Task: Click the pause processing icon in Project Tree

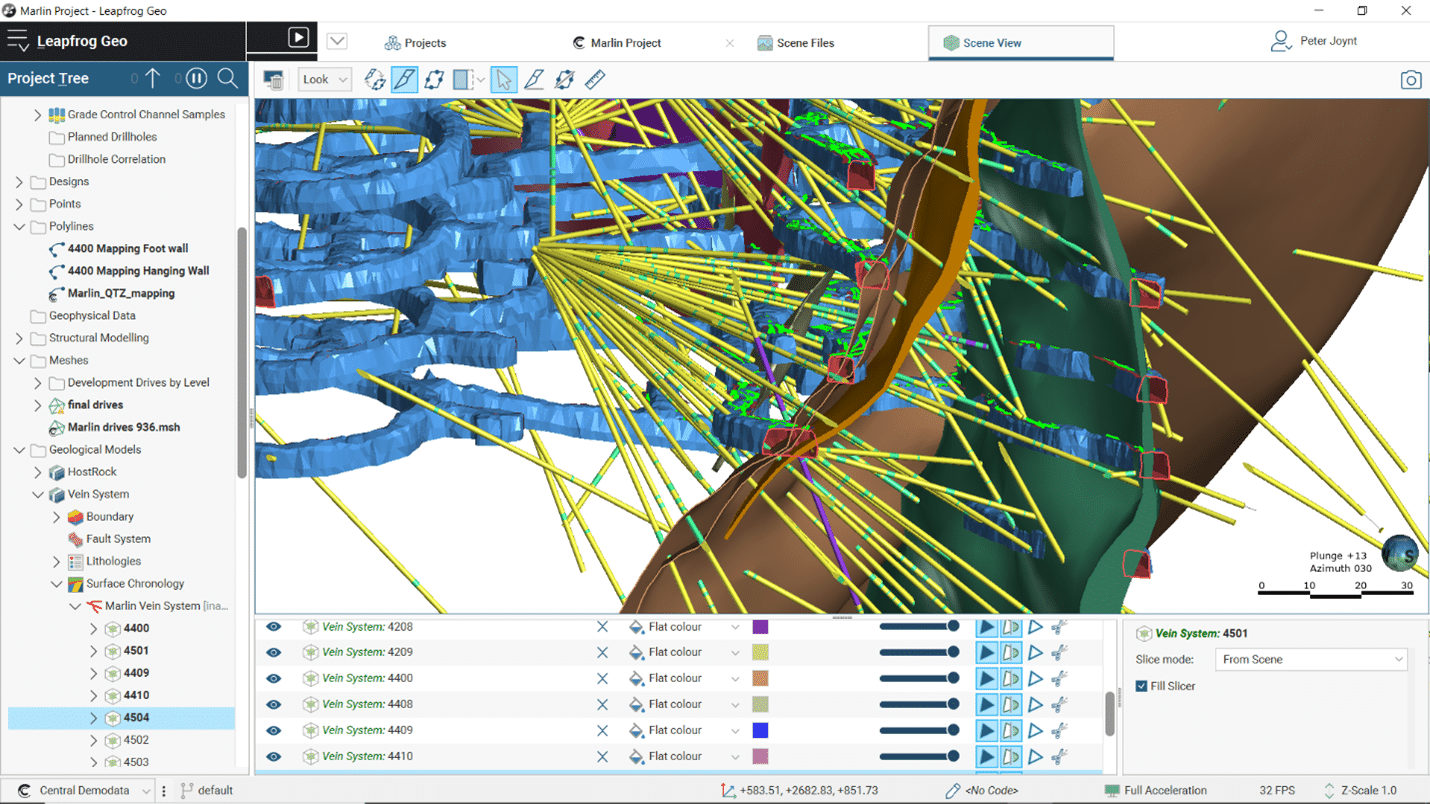Action: (197, 78)
